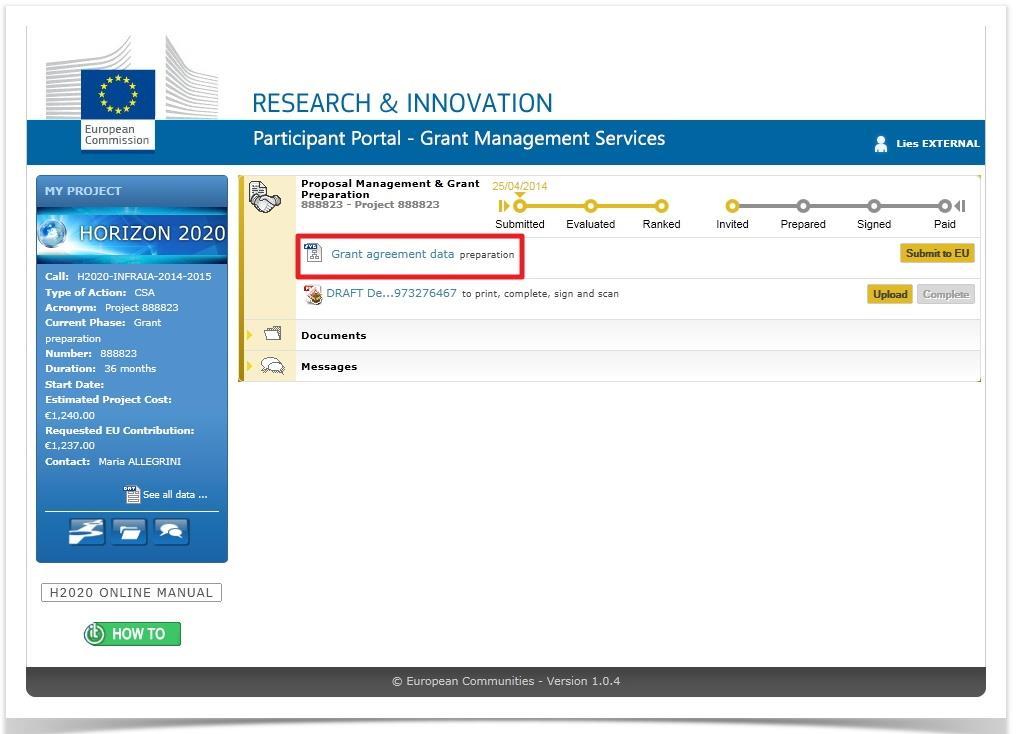Open the DRAFT De...973276467 link

pyautogui.click(x=392, y=293)
